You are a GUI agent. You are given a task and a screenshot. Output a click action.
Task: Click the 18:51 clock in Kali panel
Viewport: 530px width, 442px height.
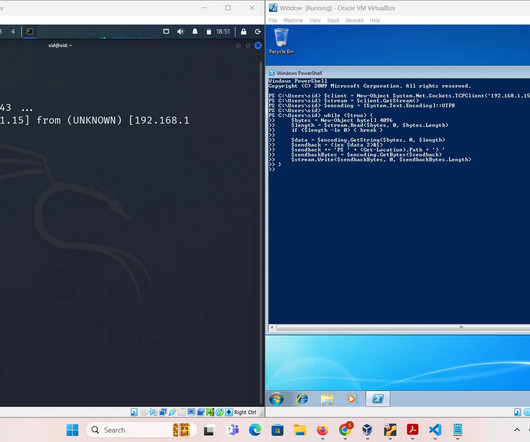[x=223, y=31]
